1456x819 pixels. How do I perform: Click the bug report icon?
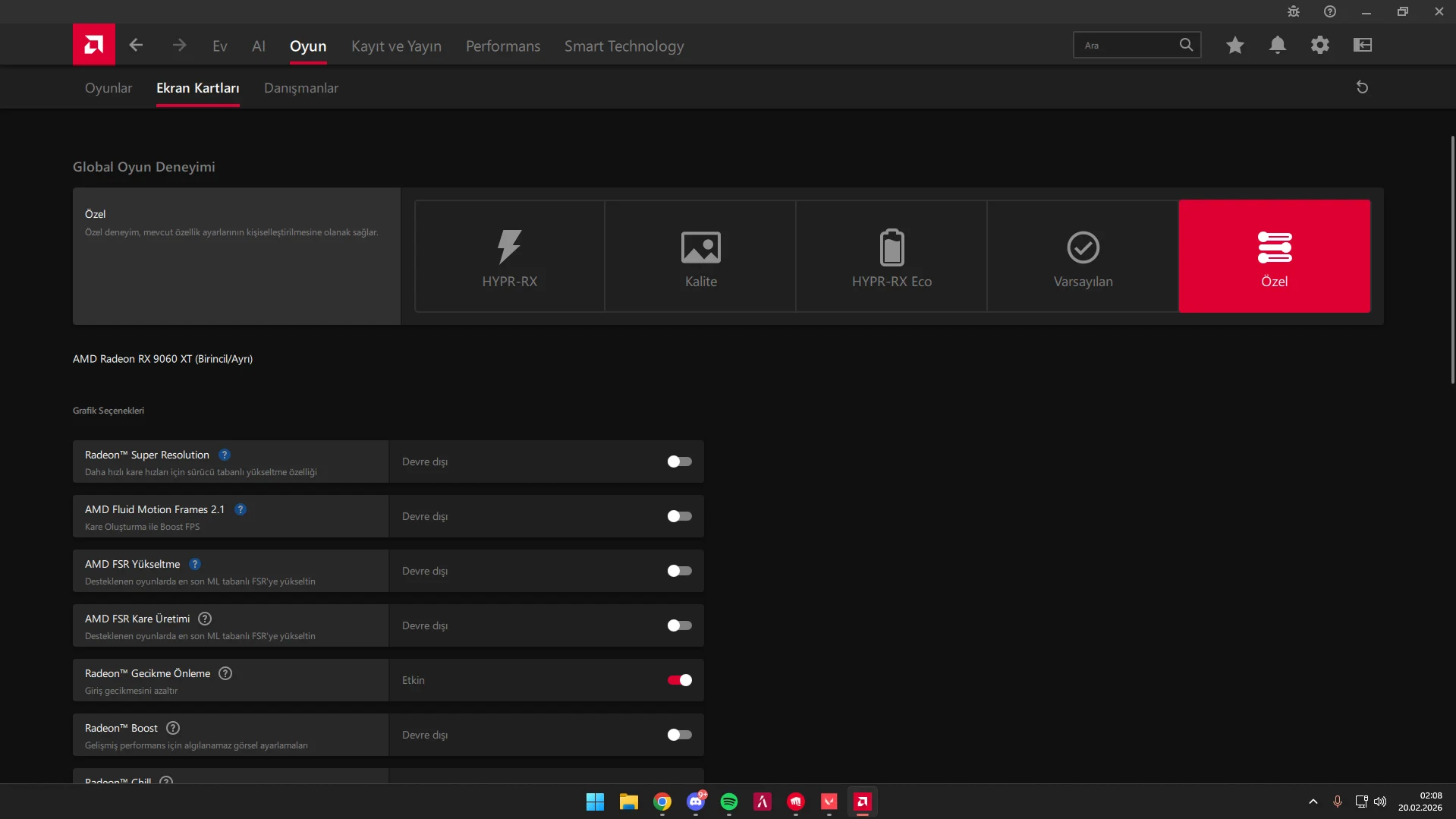point(1293,11)
